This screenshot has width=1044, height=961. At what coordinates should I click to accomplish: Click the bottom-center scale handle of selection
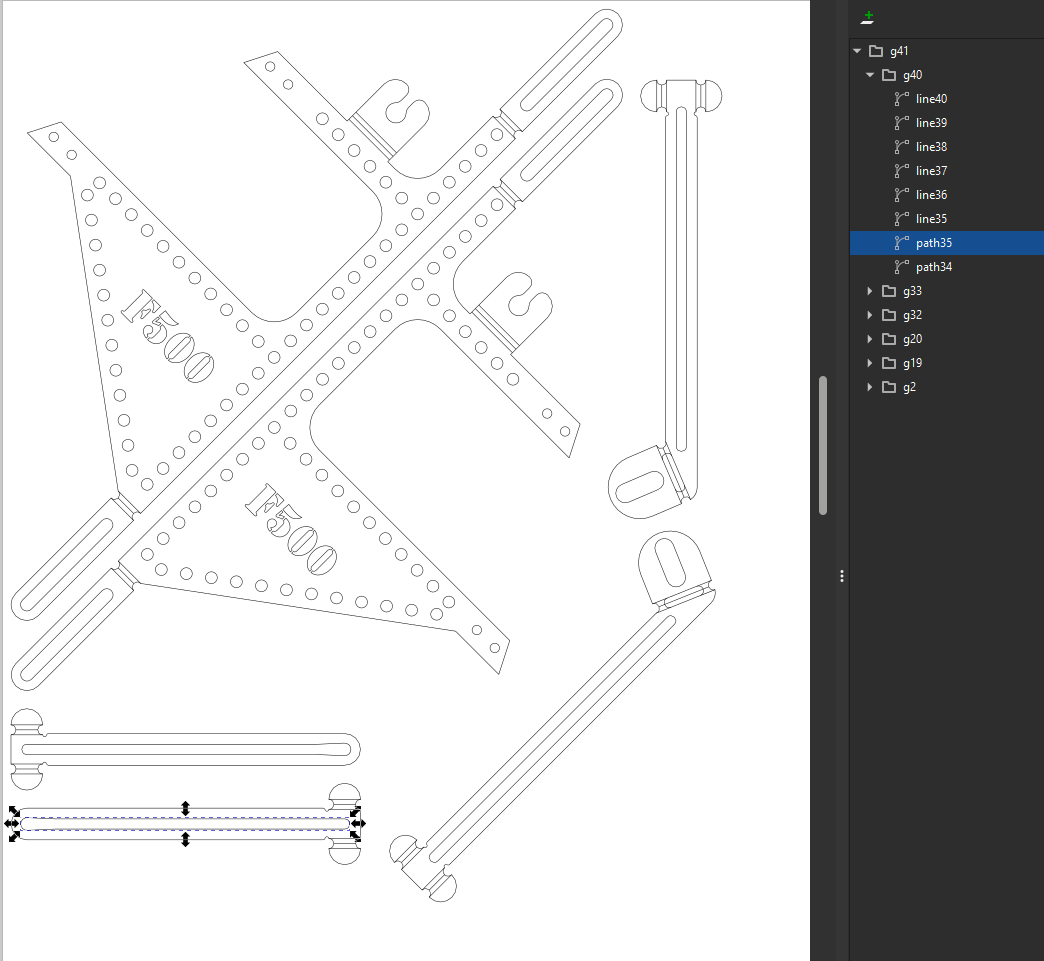click(x=185, y=840)
